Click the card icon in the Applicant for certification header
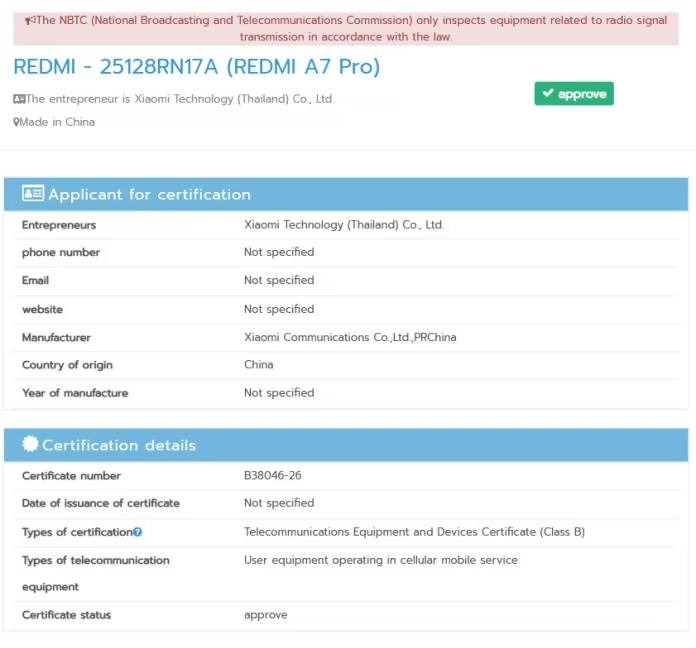696x648 pixels. coord(33,194)
